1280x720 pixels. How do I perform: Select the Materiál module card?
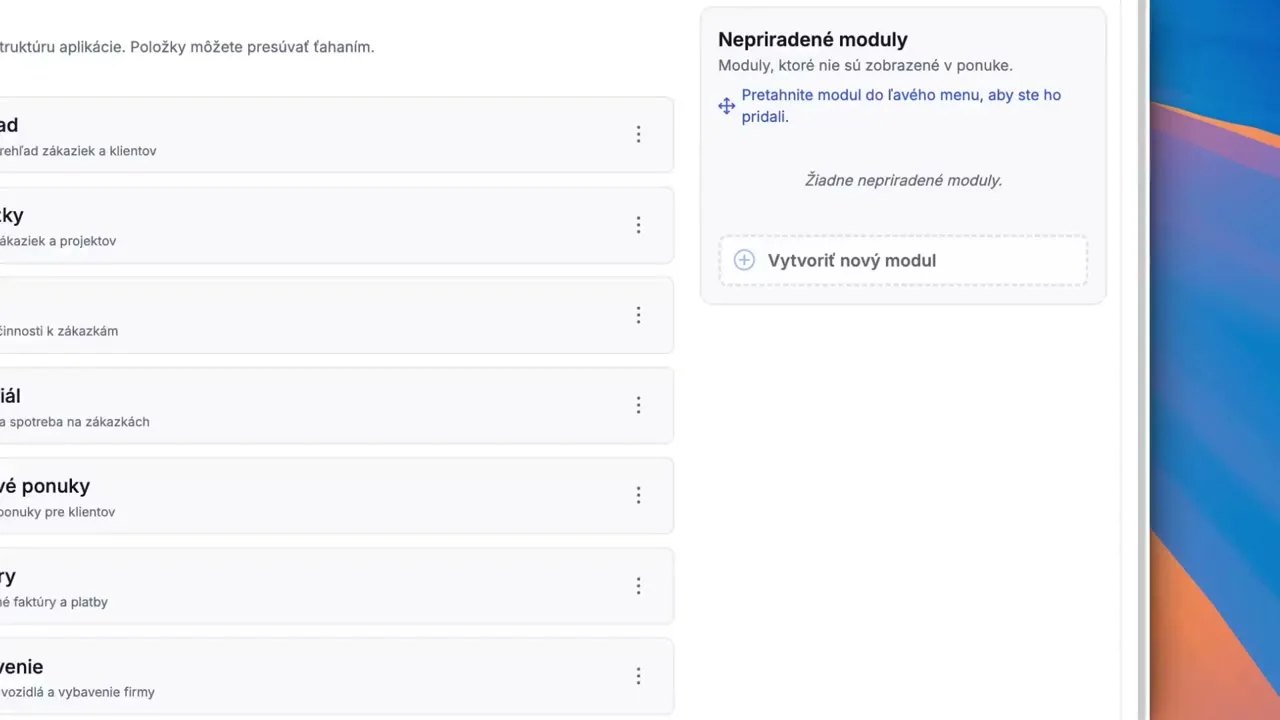[300, 405]
